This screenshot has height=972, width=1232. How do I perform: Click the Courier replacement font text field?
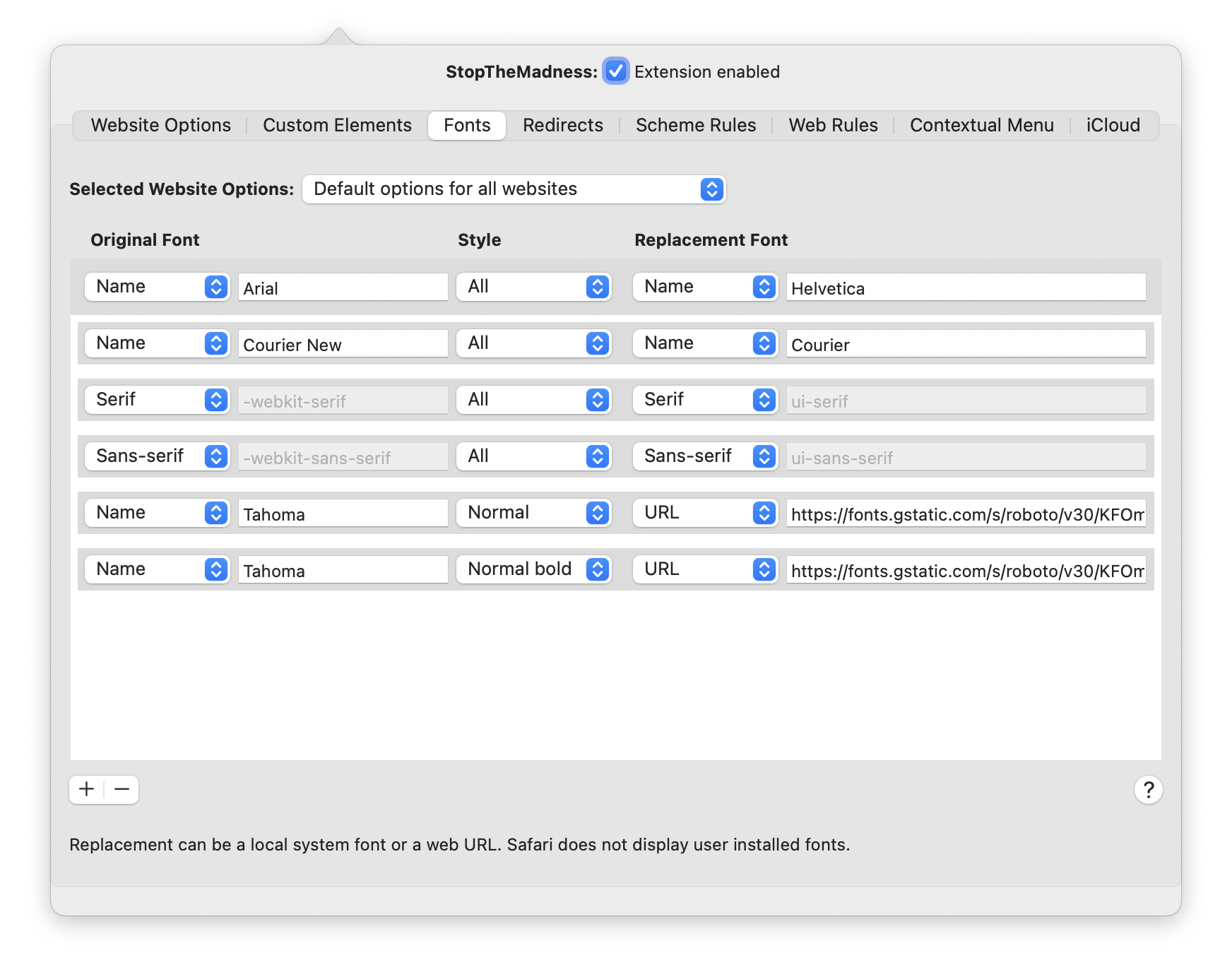tap(965, 344)
